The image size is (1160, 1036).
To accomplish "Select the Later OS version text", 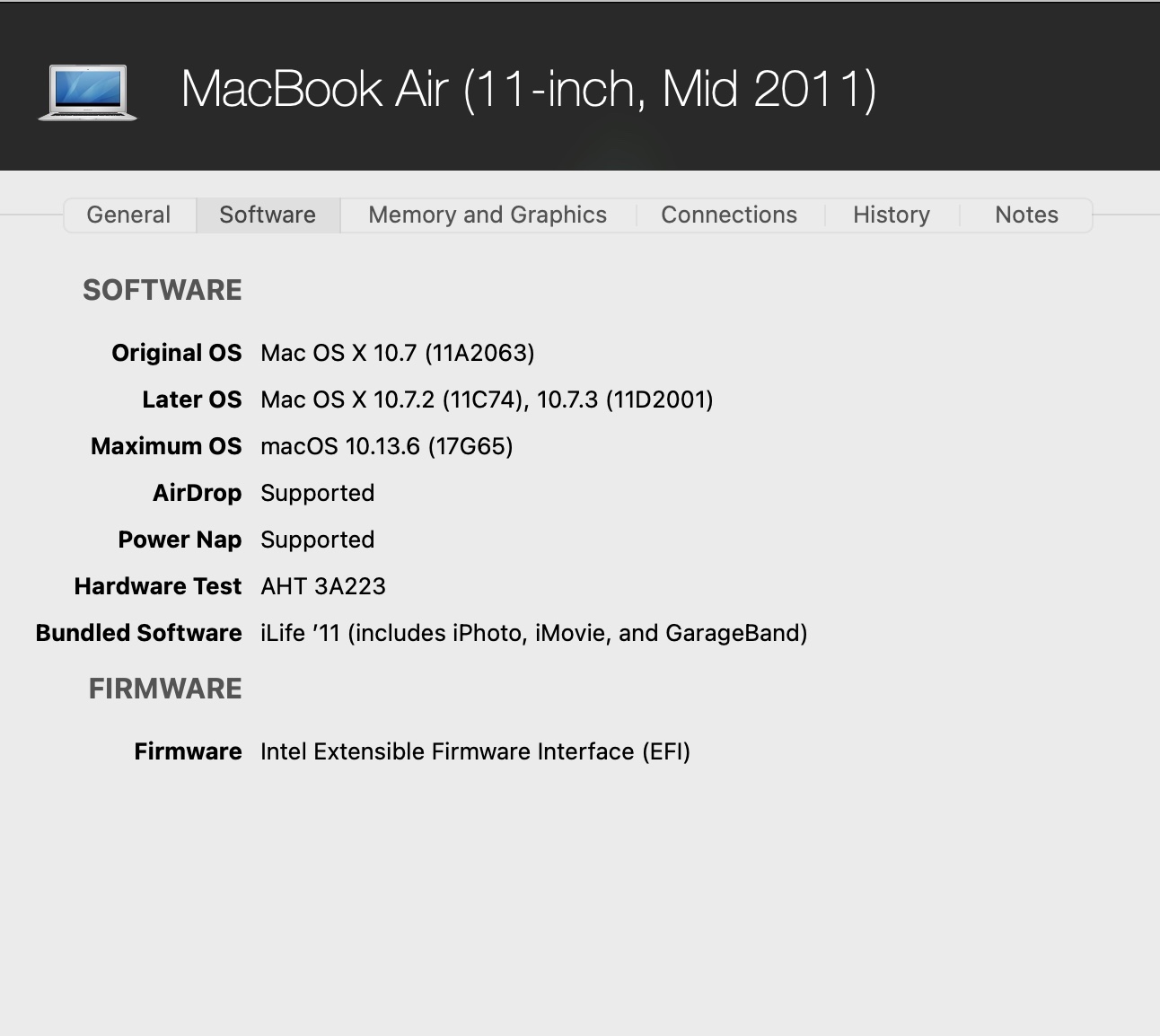I will [x=487, y=400].
